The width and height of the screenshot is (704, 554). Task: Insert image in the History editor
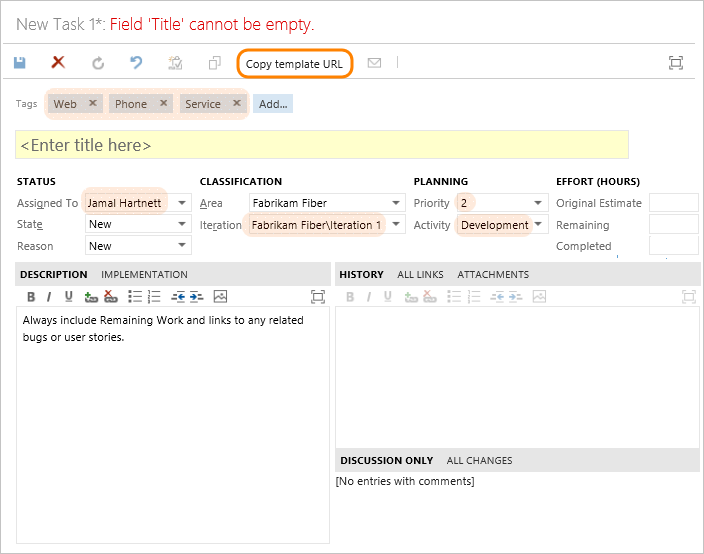(539, 297)
